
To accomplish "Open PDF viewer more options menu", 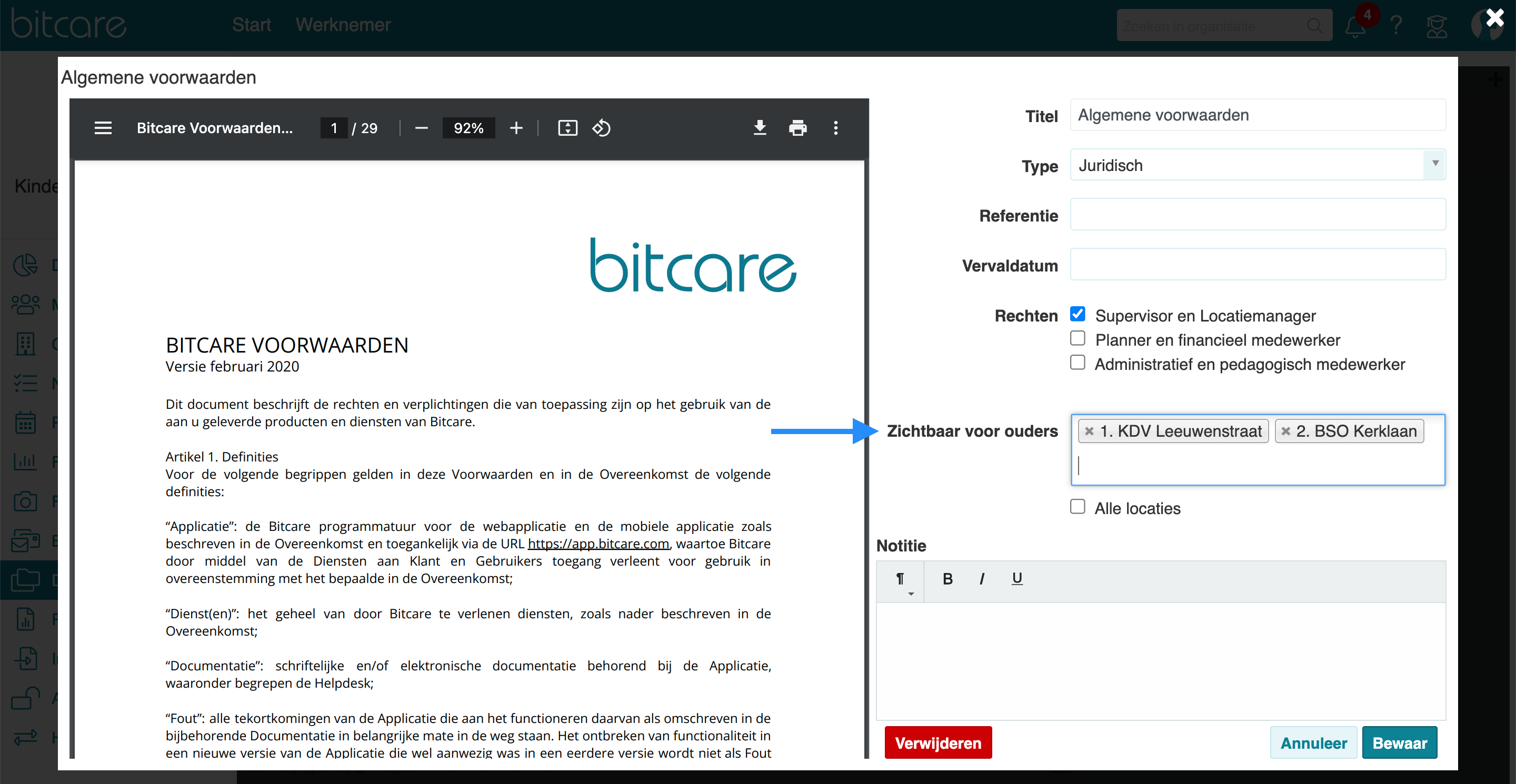I will pyautogui.click(x=836, y=128).
